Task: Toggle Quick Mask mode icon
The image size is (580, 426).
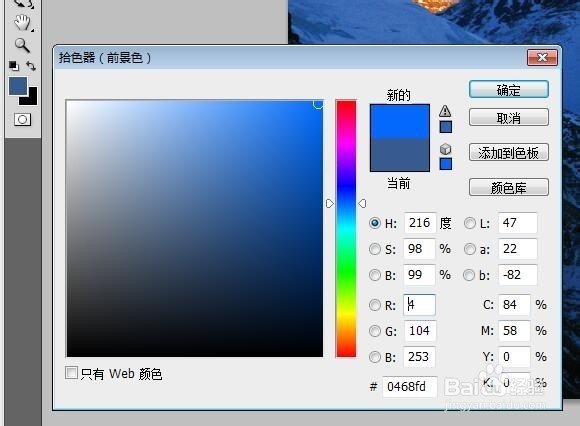Action: coord(22,120)
